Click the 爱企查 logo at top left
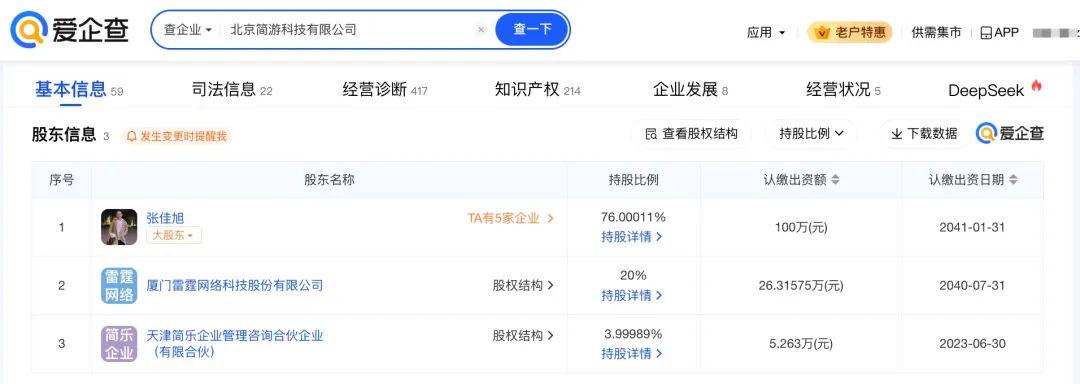The image size is (1080, 384). point(69,30)
